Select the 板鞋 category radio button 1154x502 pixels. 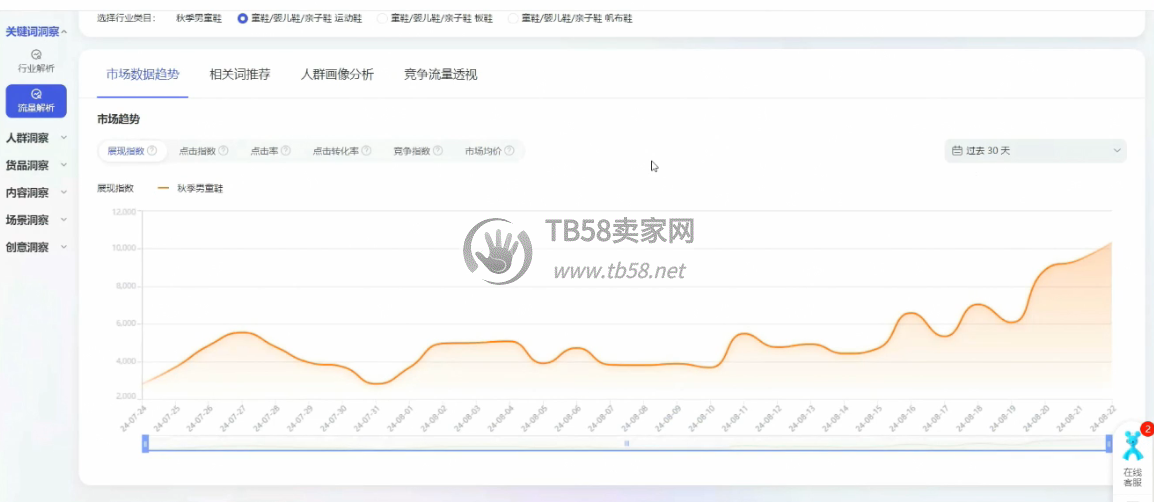382,18
